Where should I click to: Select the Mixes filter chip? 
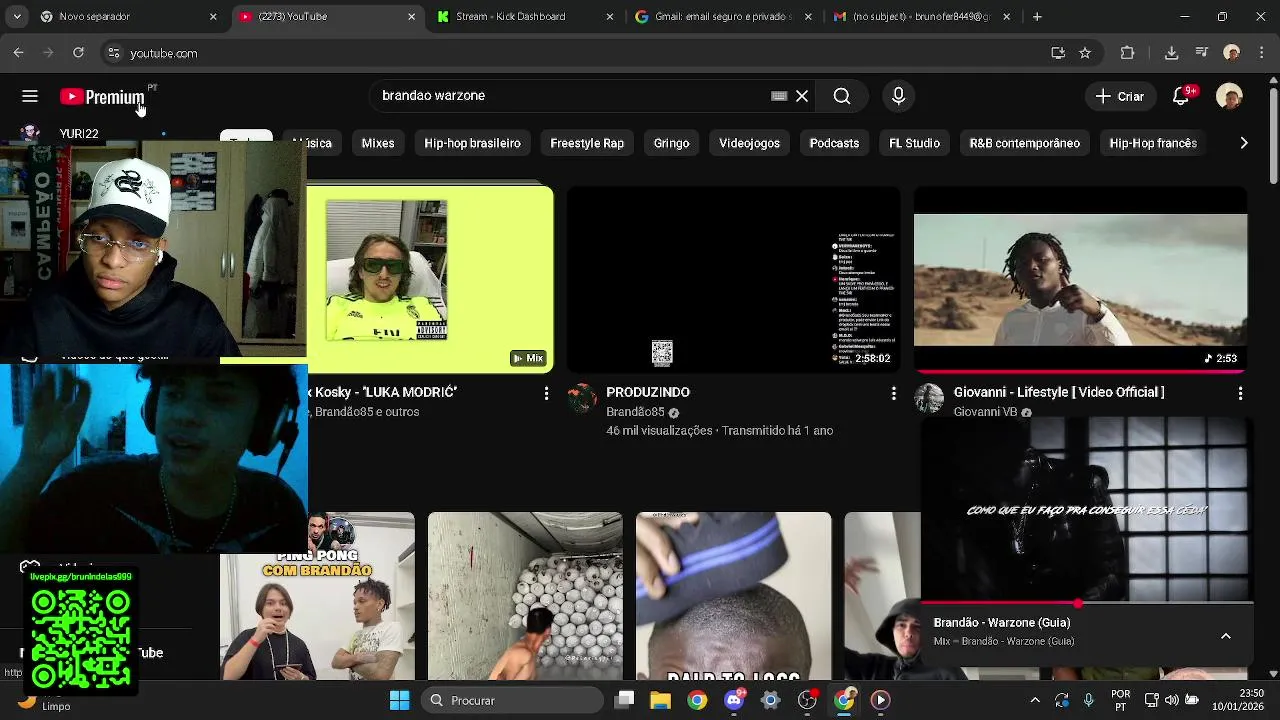tap(378, 143)
